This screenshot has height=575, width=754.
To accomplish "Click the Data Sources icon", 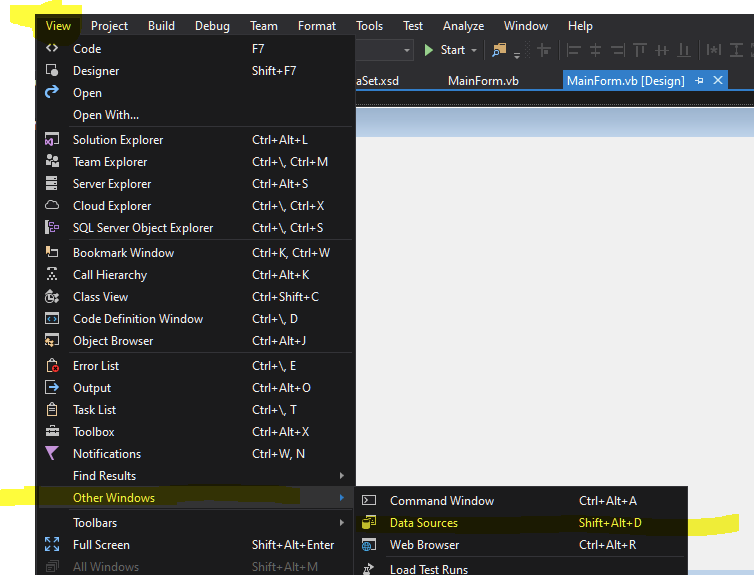I will (x=369, y=522).
